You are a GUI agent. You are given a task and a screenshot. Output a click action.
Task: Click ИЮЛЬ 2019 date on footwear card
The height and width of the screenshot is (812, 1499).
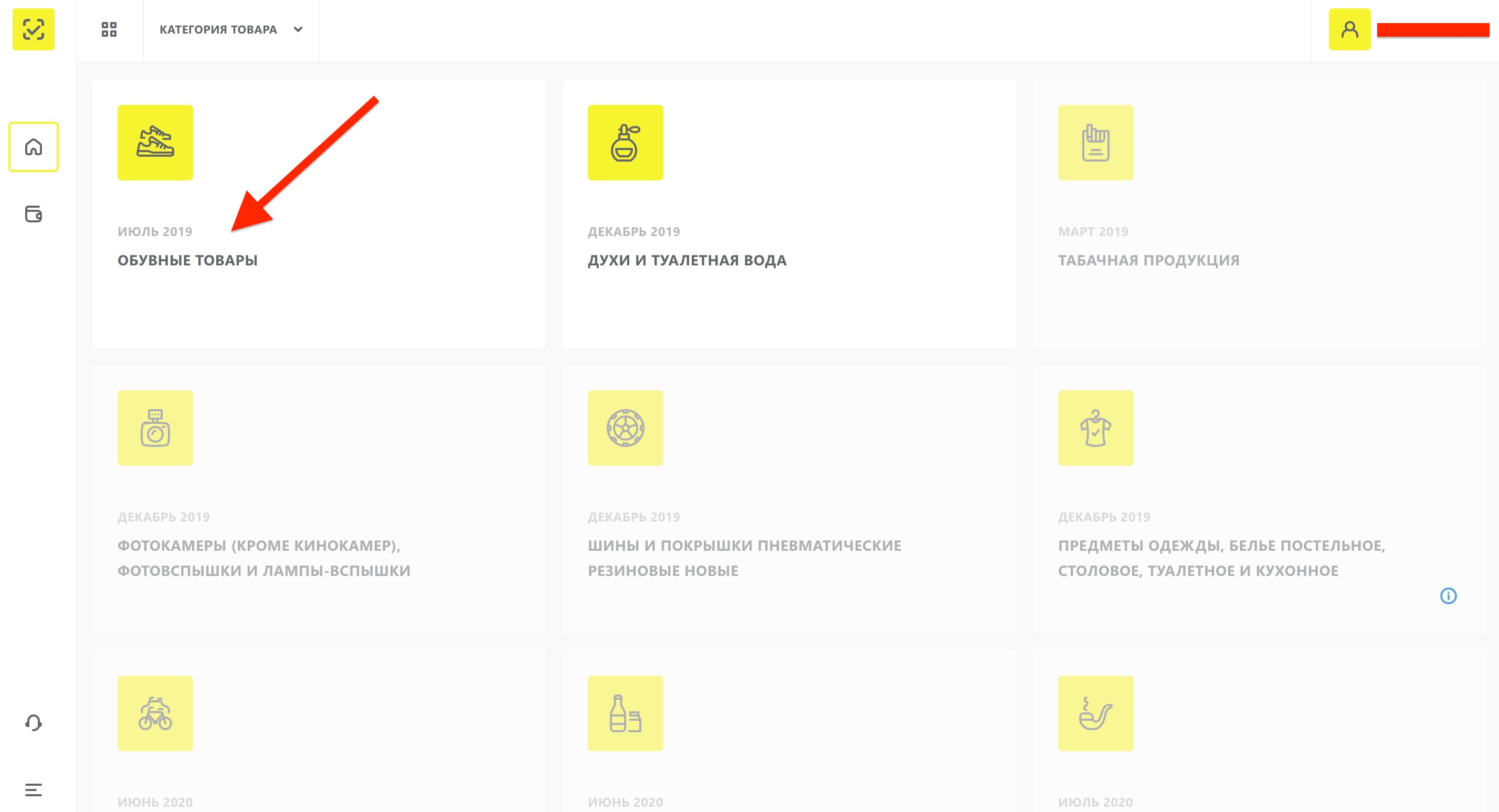coord(155,231)
